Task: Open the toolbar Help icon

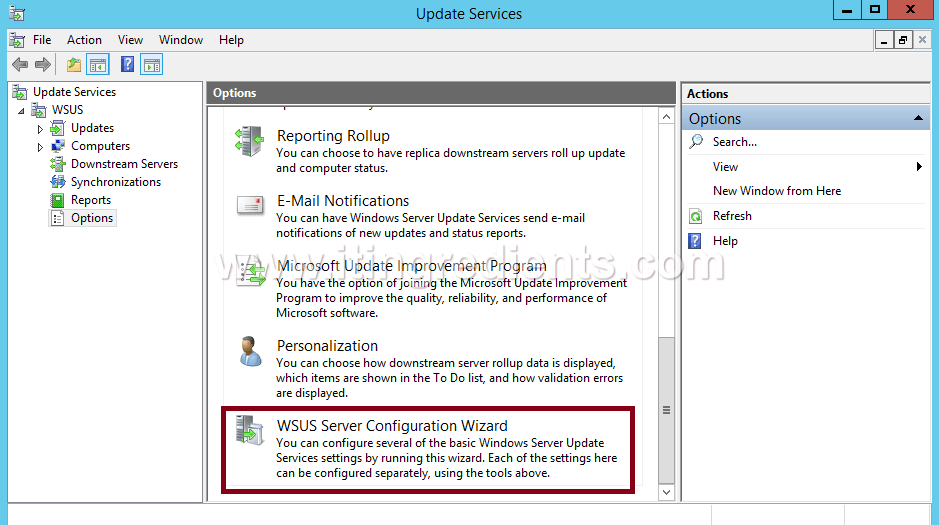Action: click(127, 65)
